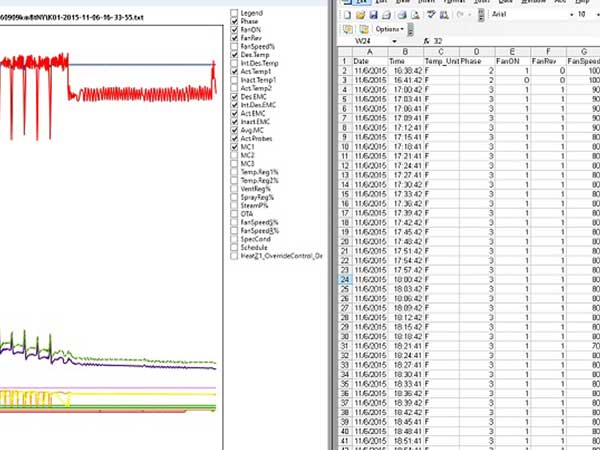Click the FanRev header cell
The width and height of the screenshot is (600, 450).
(548, 61)
